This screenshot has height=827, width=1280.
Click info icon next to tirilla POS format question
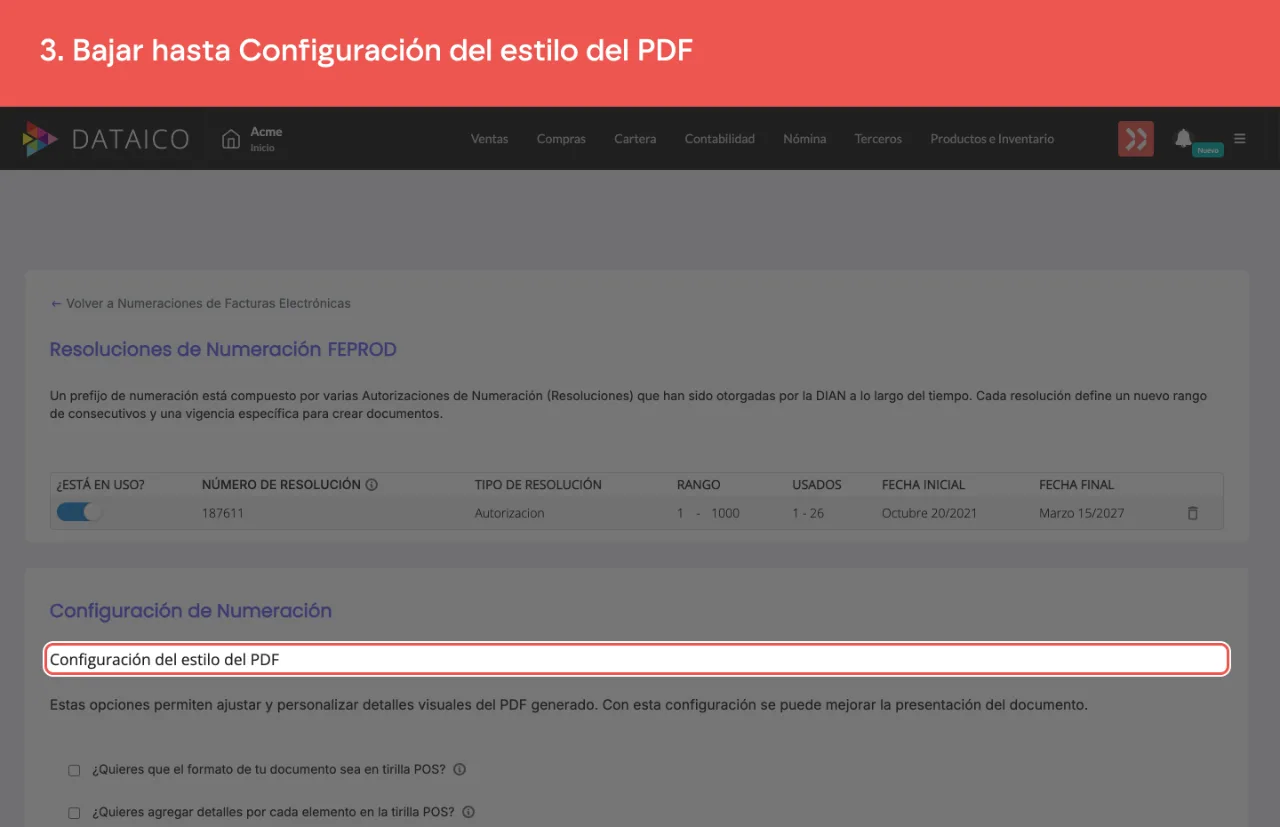point(459,770)
